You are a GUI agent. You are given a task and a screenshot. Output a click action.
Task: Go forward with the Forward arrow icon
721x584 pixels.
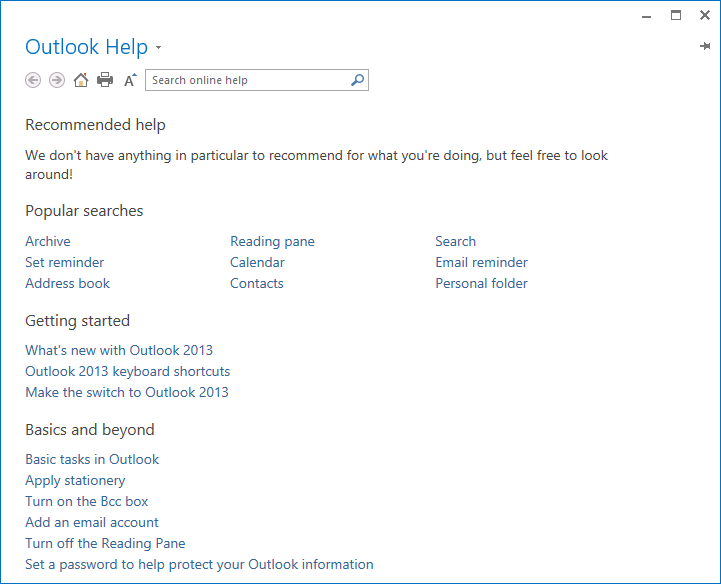tap(57, 80)
